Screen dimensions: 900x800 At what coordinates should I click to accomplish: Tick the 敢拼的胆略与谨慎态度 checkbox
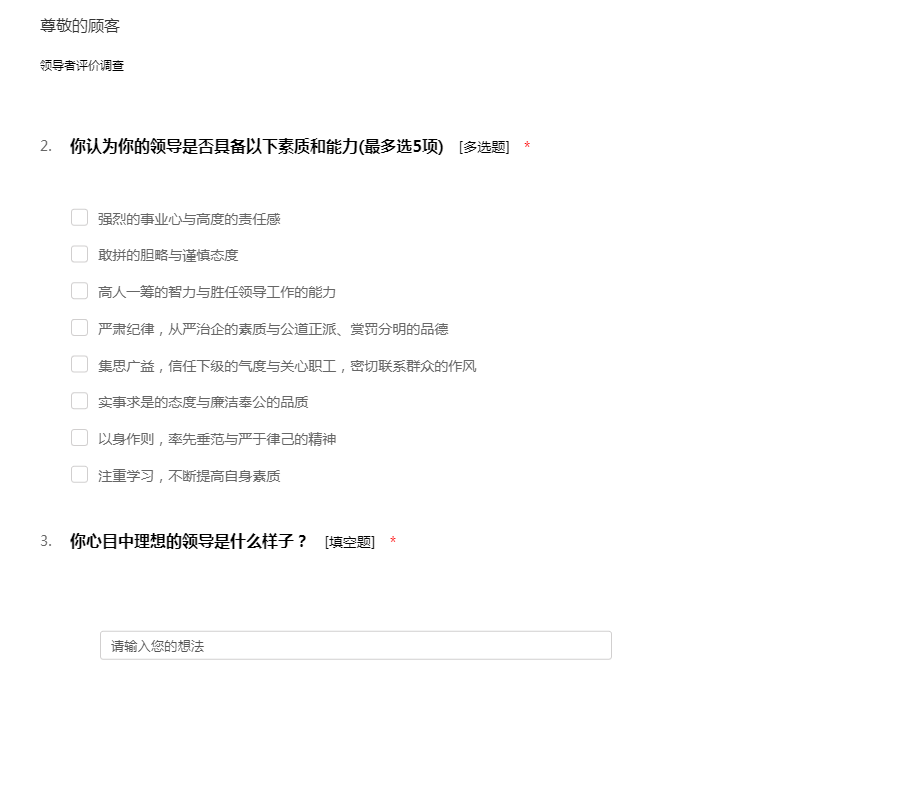(x=79, y=254)
